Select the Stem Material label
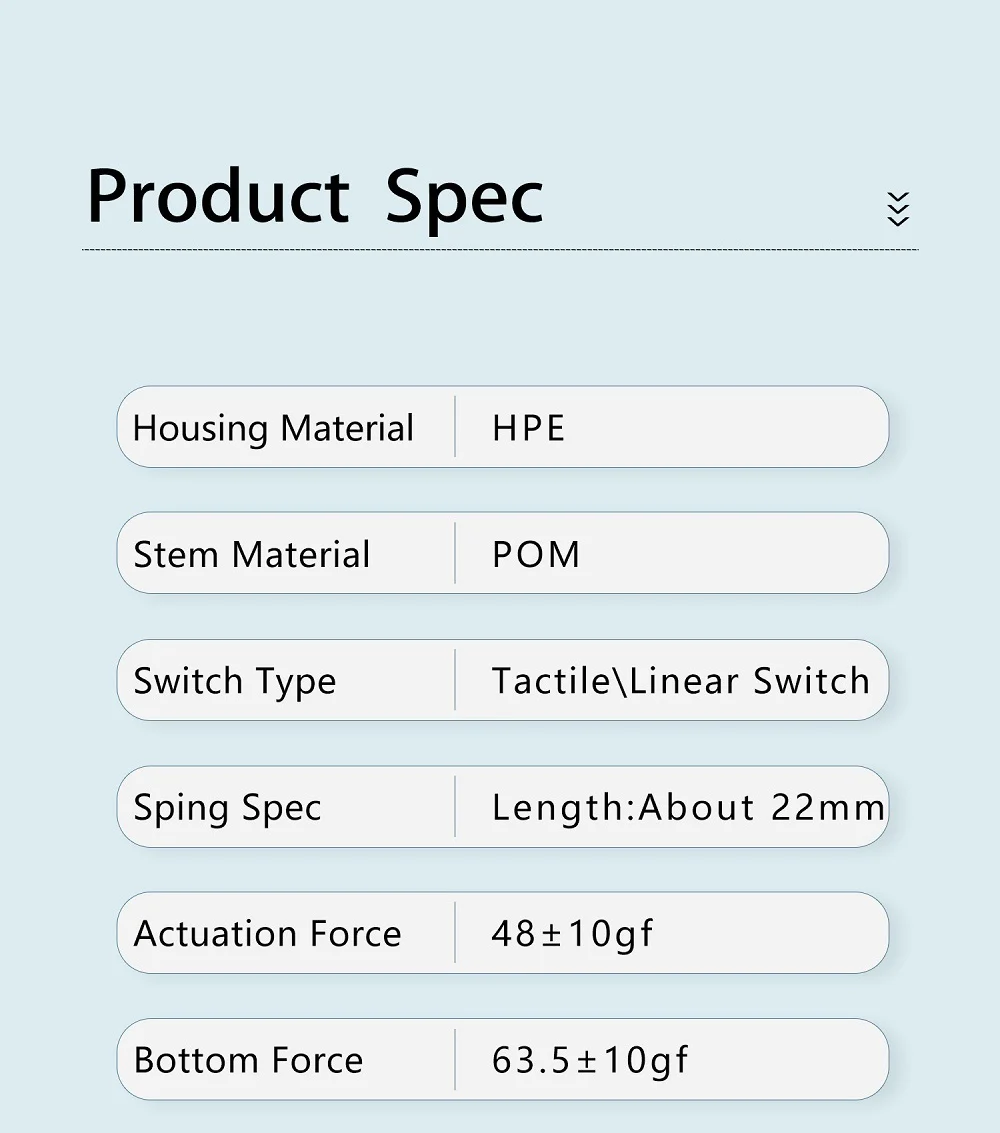 pos(252,555)
